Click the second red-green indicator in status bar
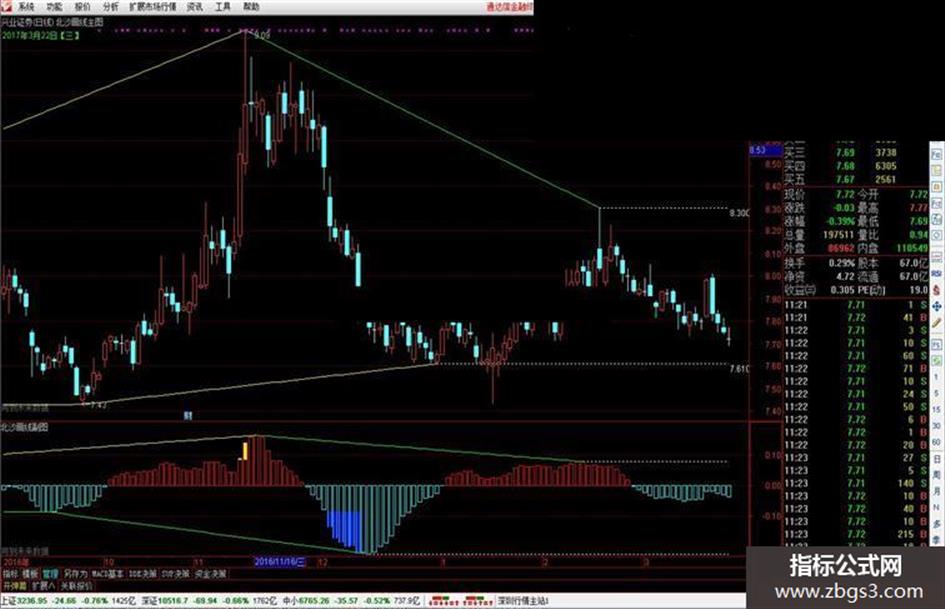The height and width of the screenshot is (609, 945). [477, 601]
